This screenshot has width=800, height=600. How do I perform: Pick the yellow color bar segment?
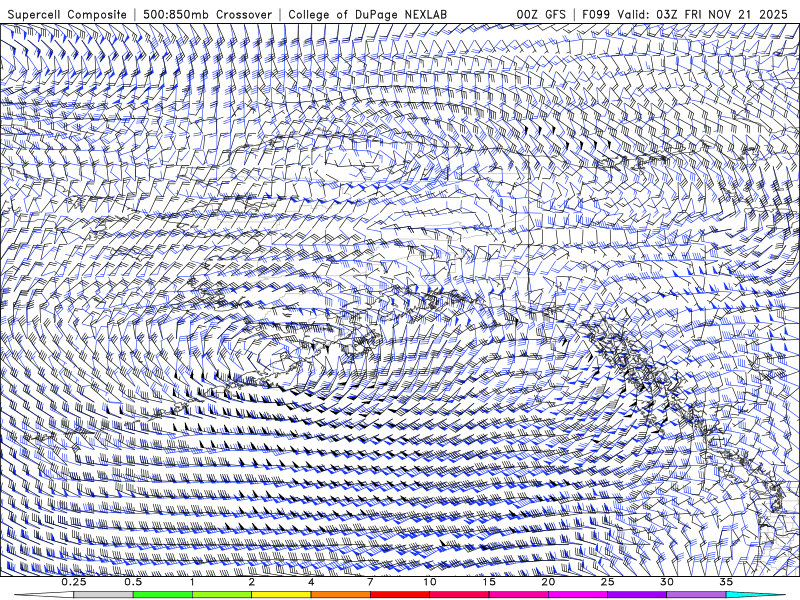[x=281, y=595]
